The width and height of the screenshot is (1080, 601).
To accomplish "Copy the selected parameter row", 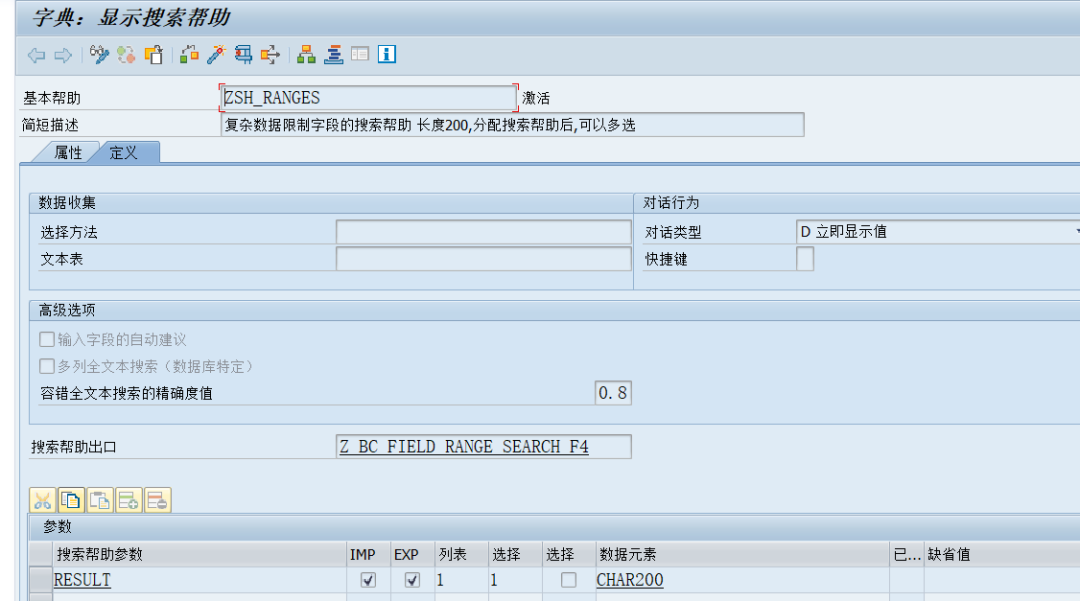I will (70, 500).
